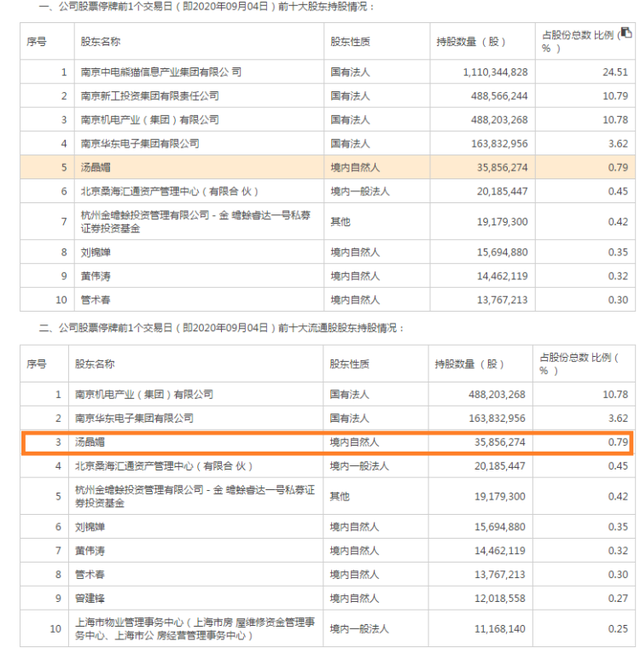Click the copy icon beside the 占股份总数比例 header
Screen dimensions: 640x648
[x=626, y=33]
